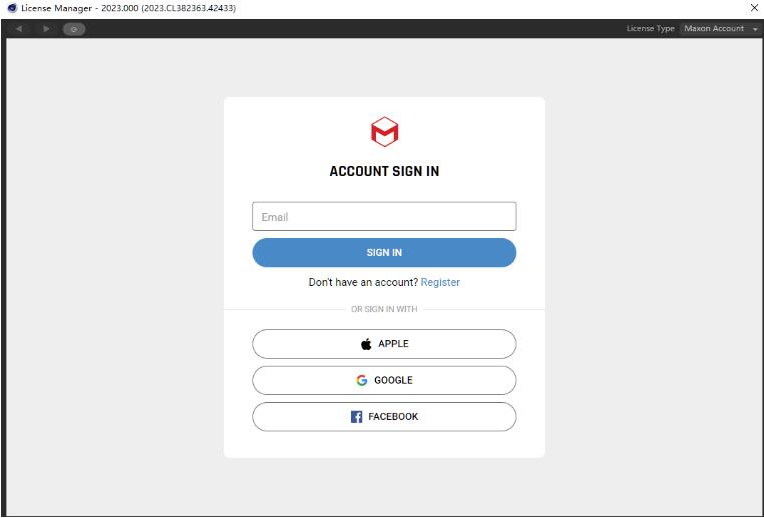Screen dimensions: 764x518
Task: Click the ACCOUNT SIGN IN heading
Action: click(384, 171)
